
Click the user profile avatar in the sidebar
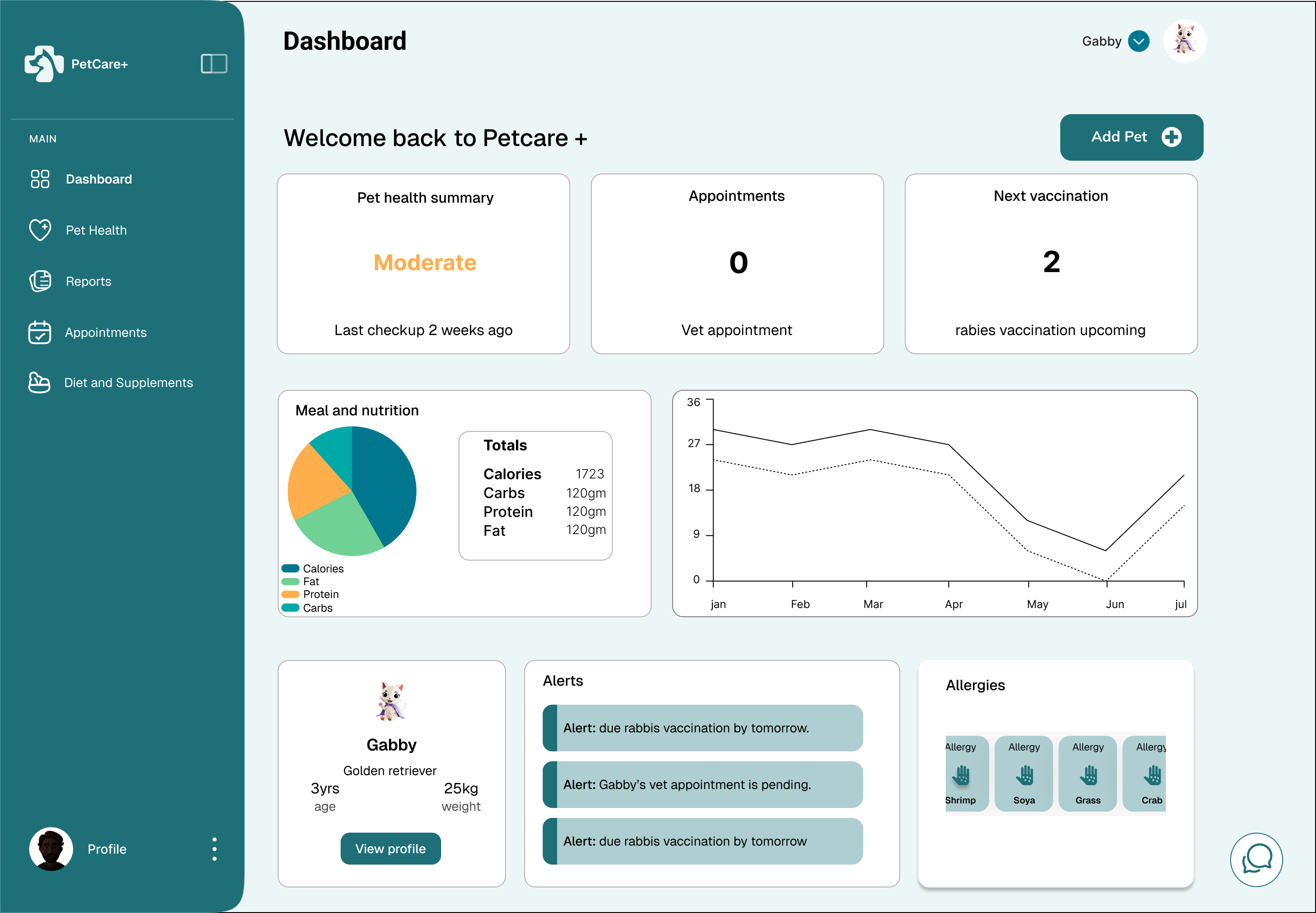pos(51,849)
